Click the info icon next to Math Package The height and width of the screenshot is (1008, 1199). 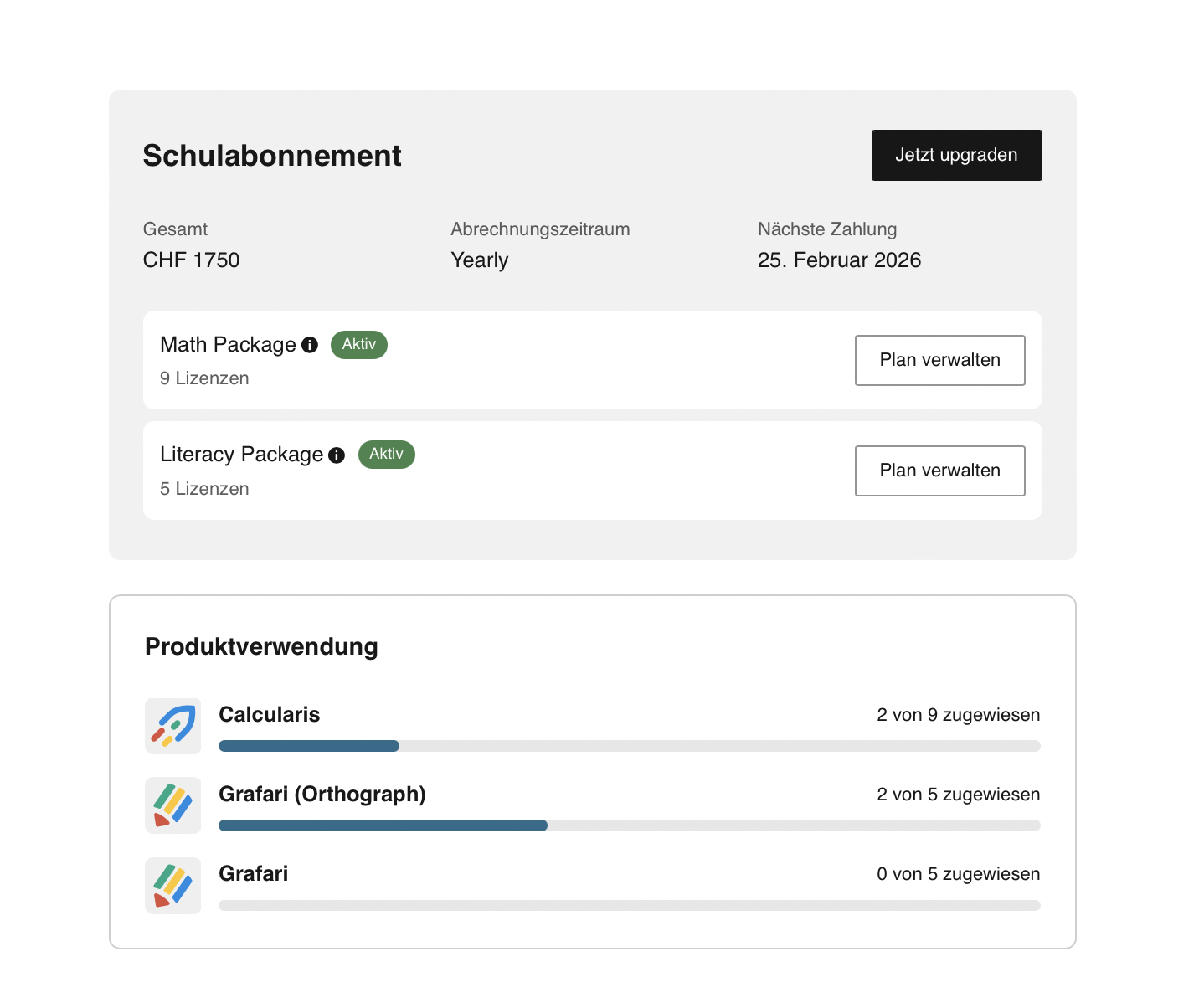point(310,345)
